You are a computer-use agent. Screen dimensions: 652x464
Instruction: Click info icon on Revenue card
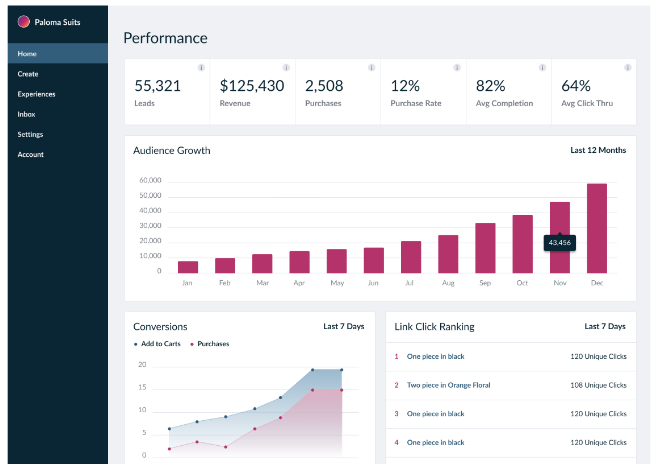[287, 68]
